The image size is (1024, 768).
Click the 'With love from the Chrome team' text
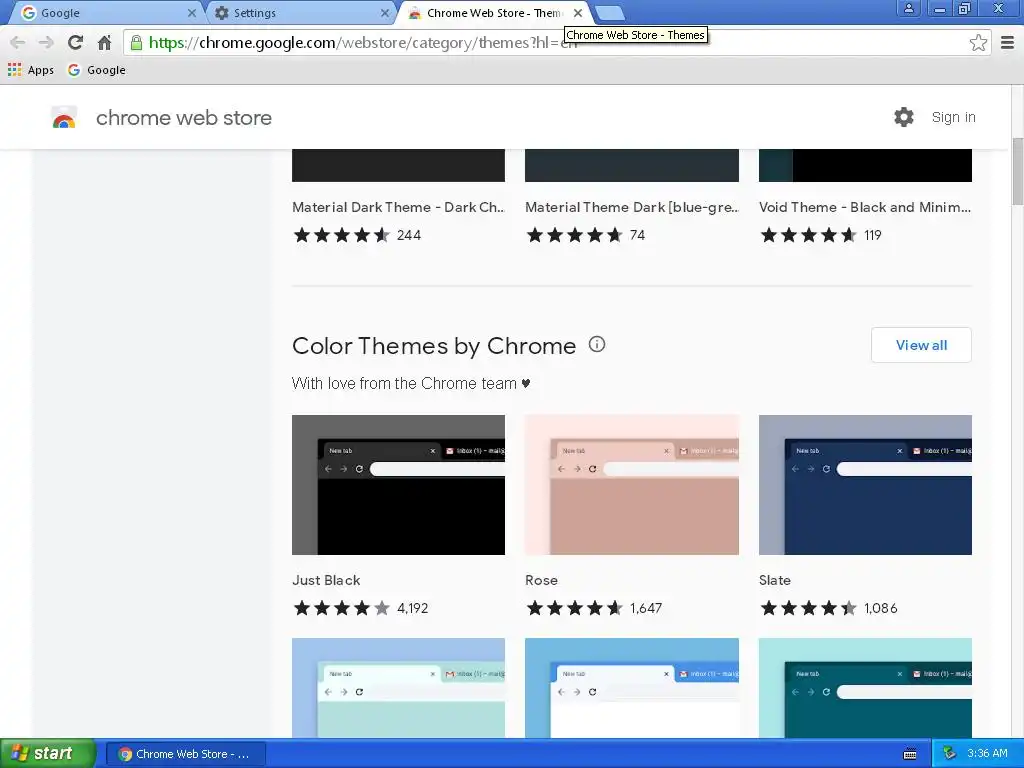411,383
